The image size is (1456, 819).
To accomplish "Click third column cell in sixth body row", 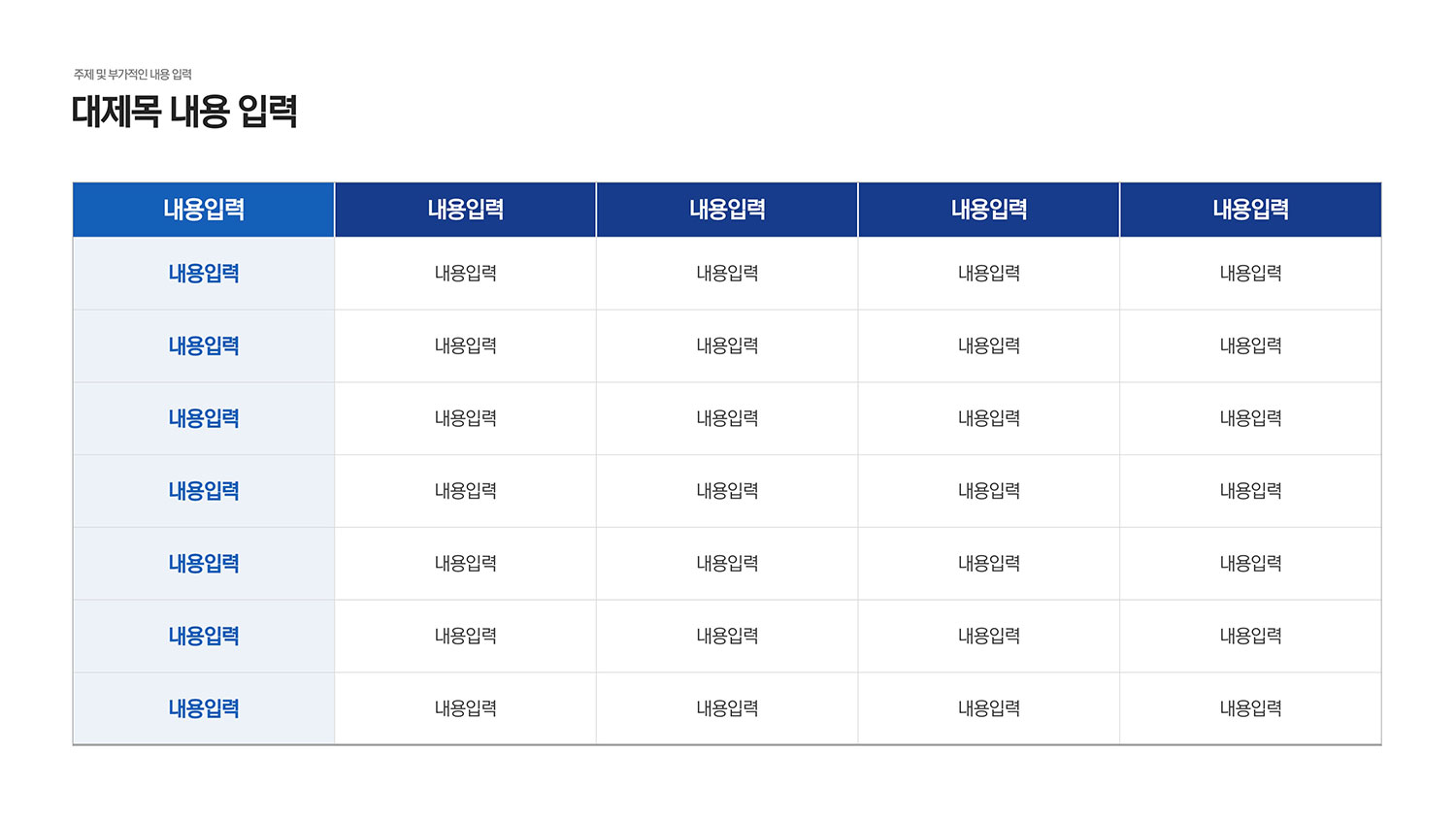I will [727, 636].
